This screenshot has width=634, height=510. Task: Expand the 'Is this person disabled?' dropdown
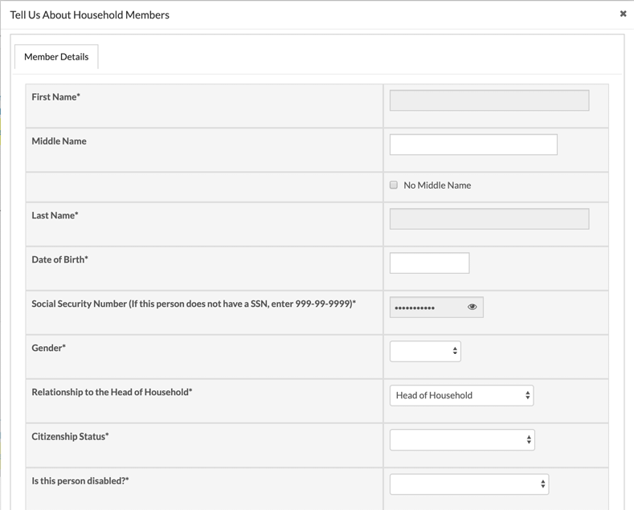click(x=468, y=484)
